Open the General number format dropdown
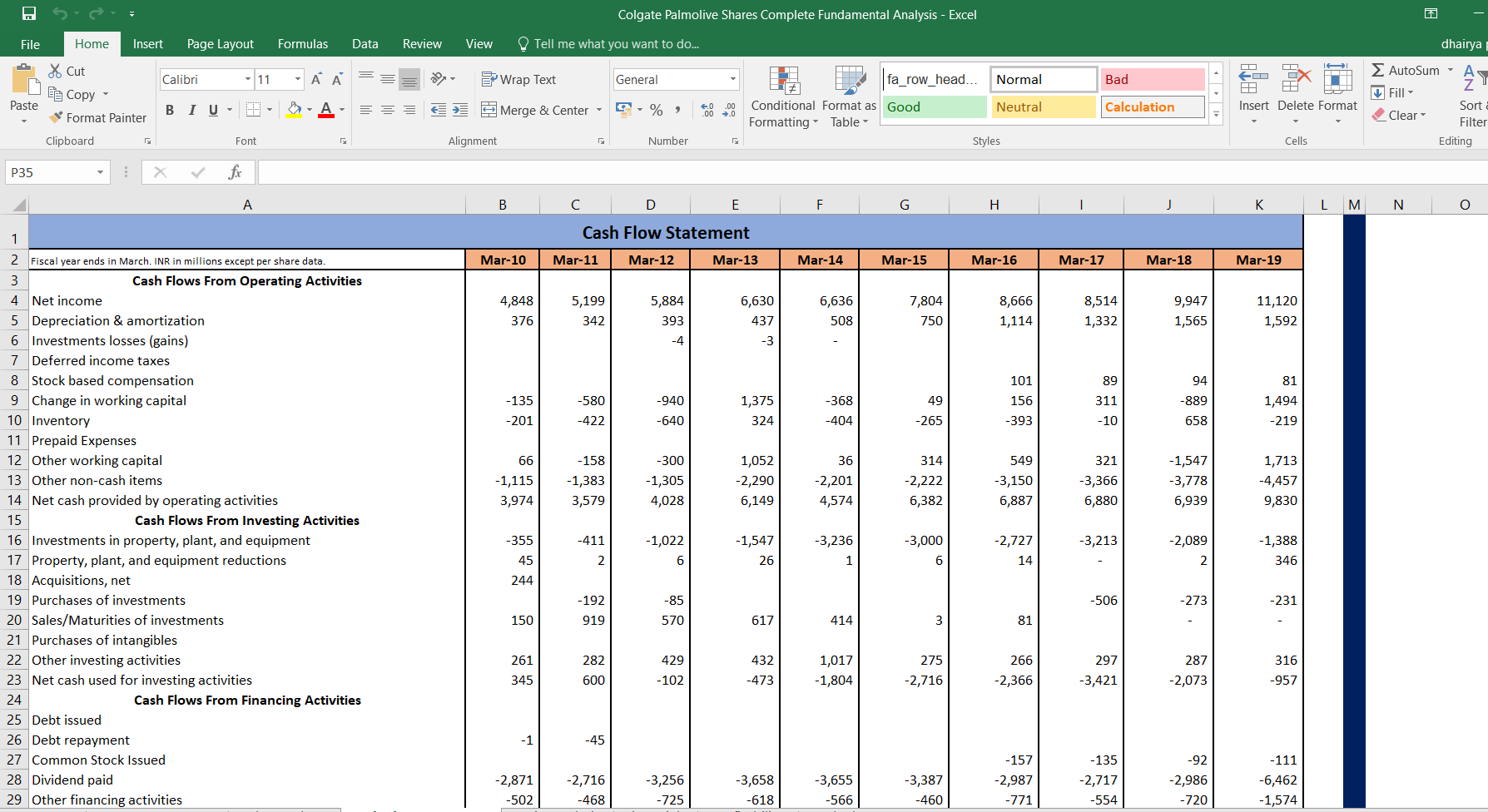Viewport: 1488px width, 812px height. pyautogui.click(x=733, y=79)
